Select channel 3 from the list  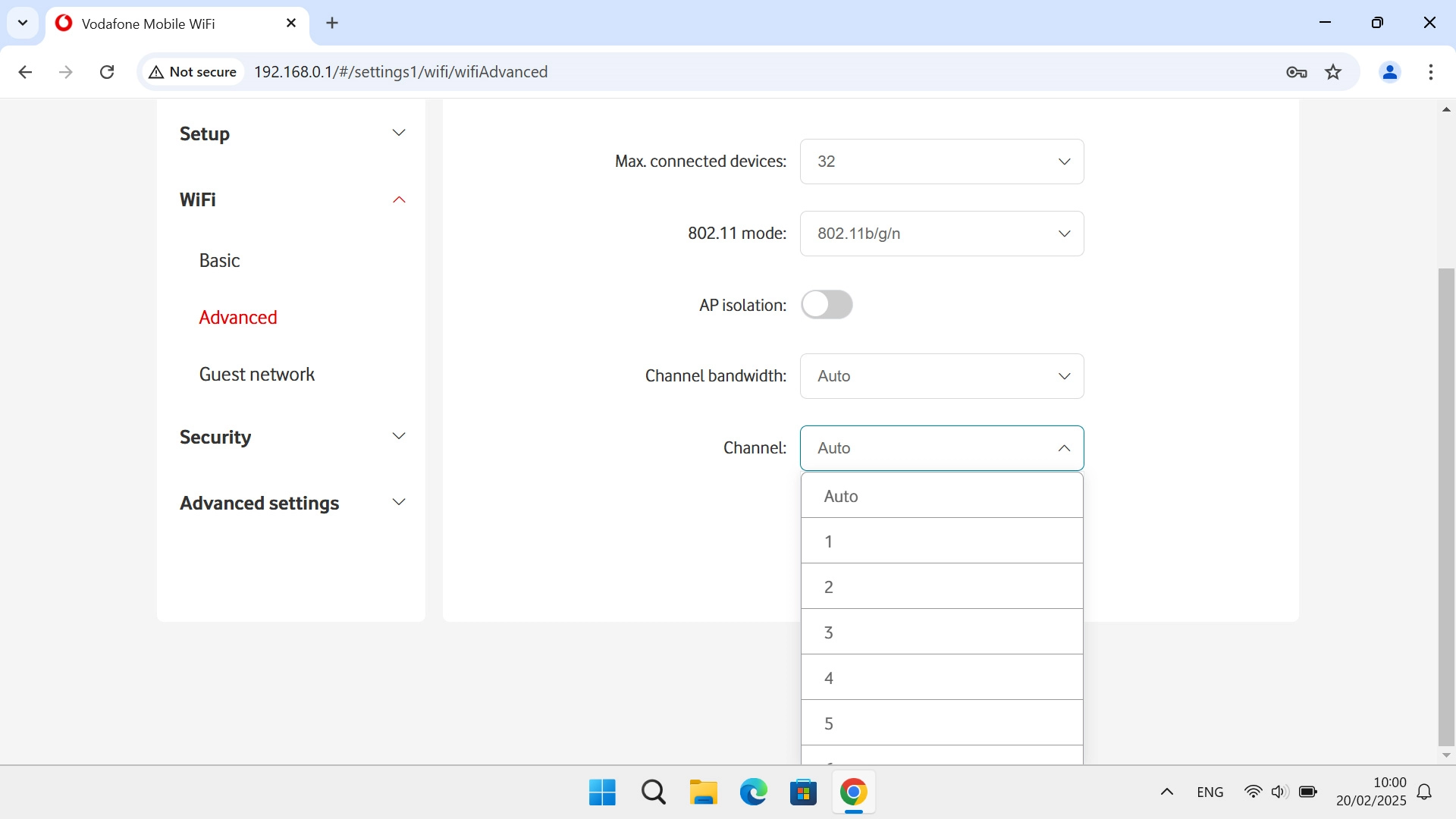pos(941,632)
